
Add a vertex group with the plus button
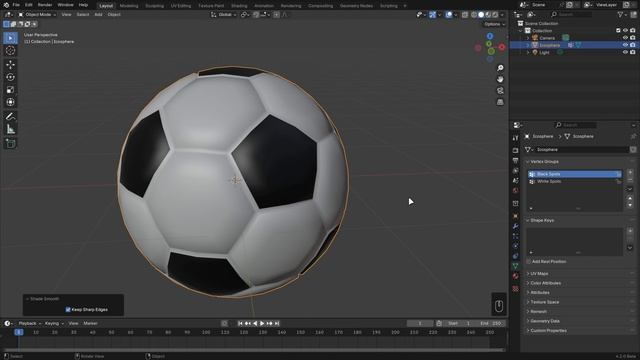[630, 173]
